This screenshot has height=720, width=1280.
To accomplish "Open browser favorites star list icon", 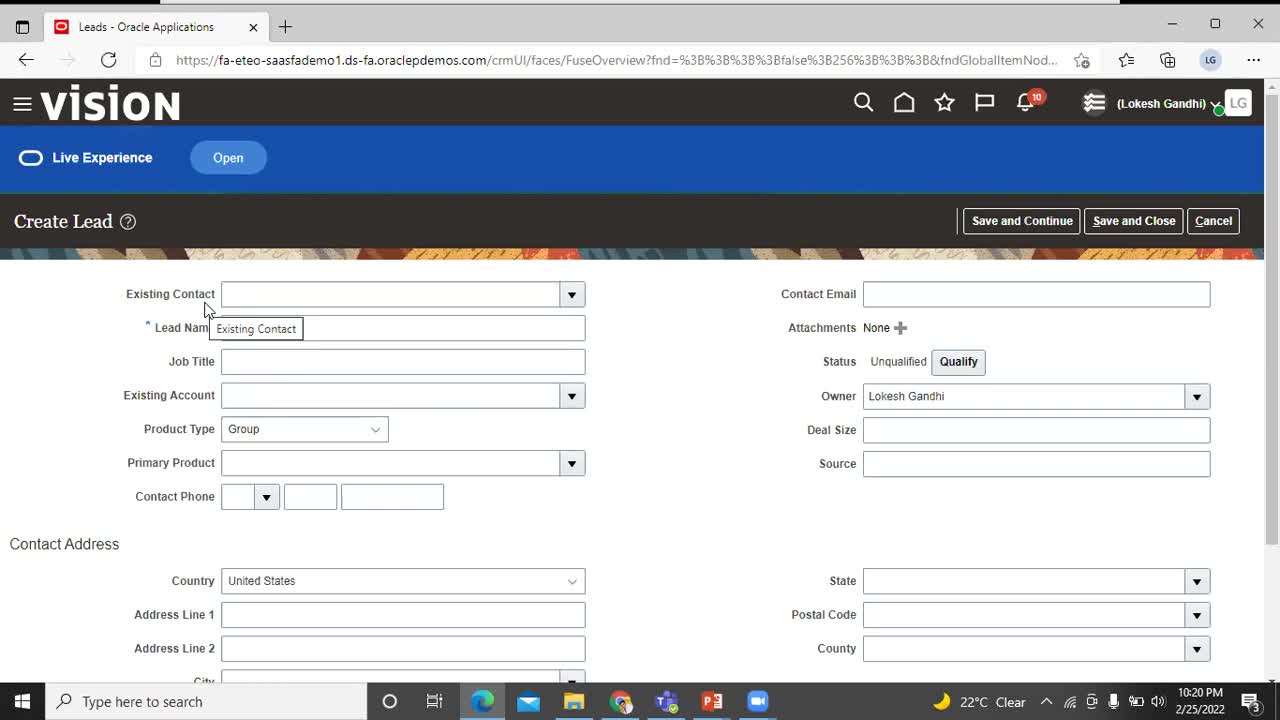I will [x=1126, y=60].
